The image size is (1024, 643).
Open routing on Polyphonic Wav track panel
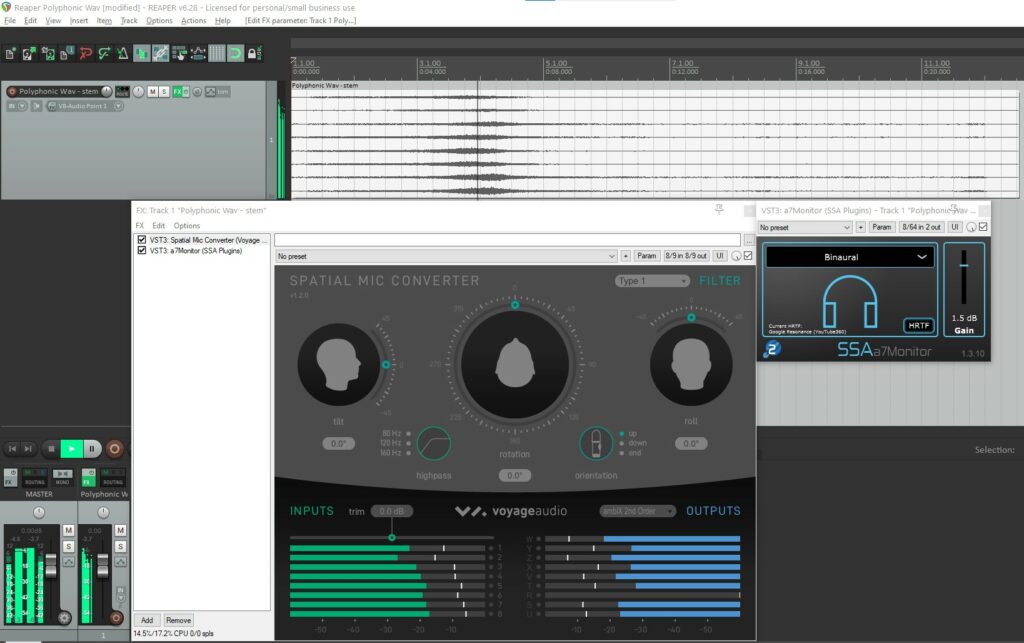click(x=122, y=91)
